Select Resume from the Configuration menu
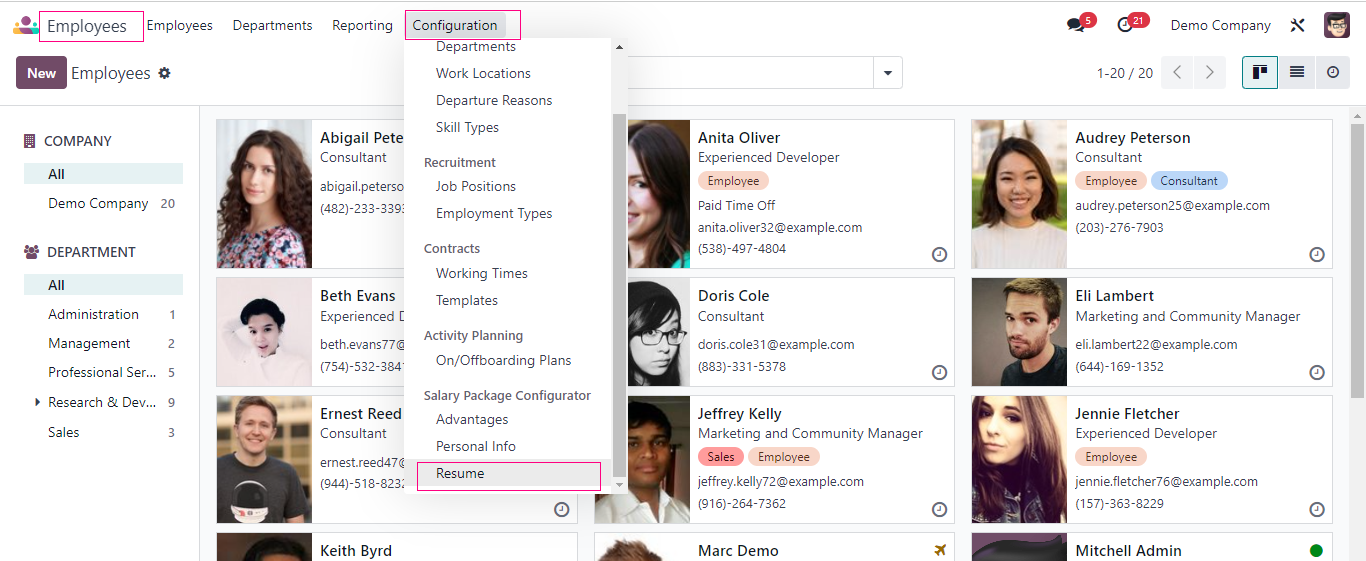1366x561 pixels. point(460,474)
